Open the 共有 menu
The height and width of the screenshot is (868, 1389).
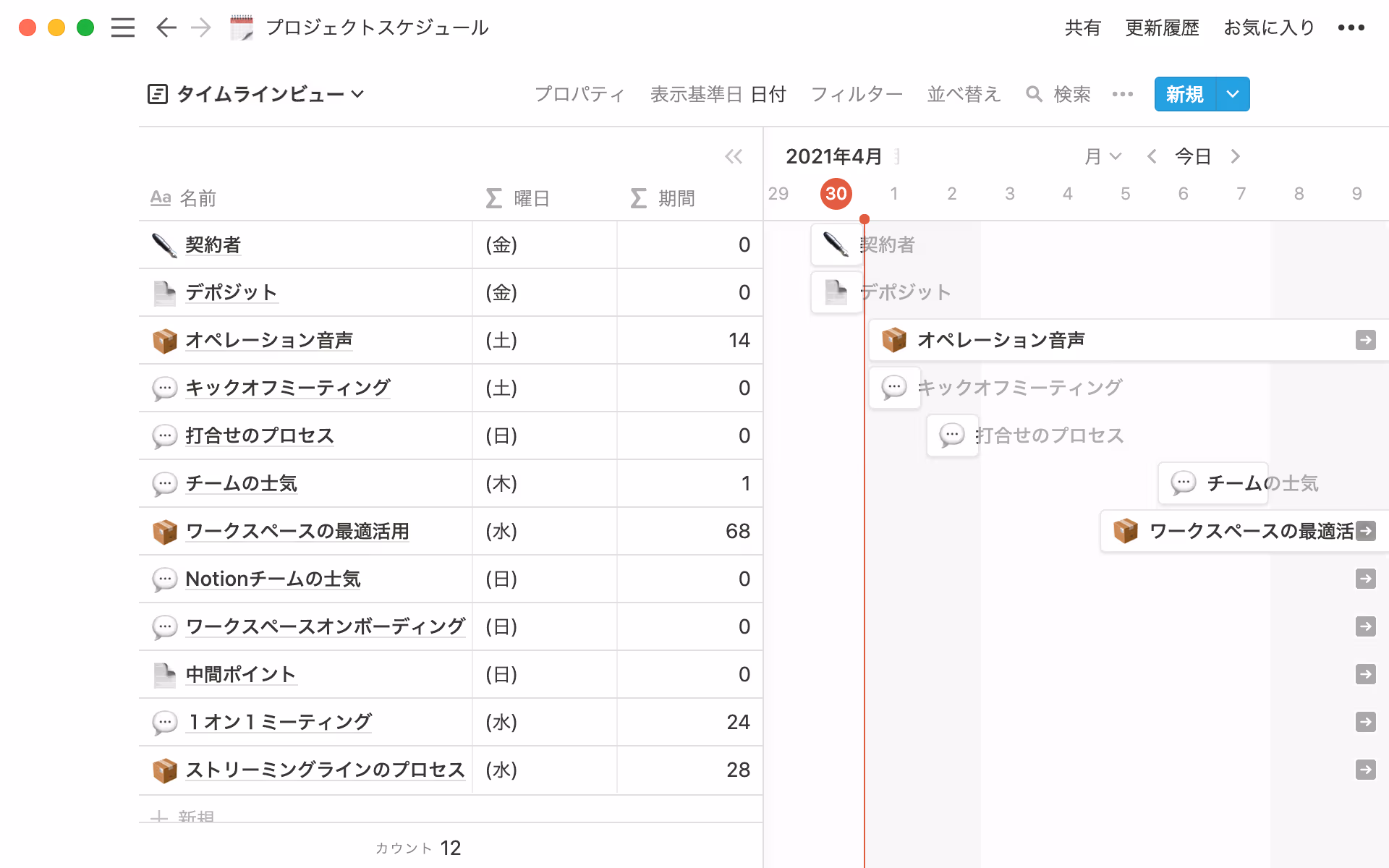click(1082, 27)
